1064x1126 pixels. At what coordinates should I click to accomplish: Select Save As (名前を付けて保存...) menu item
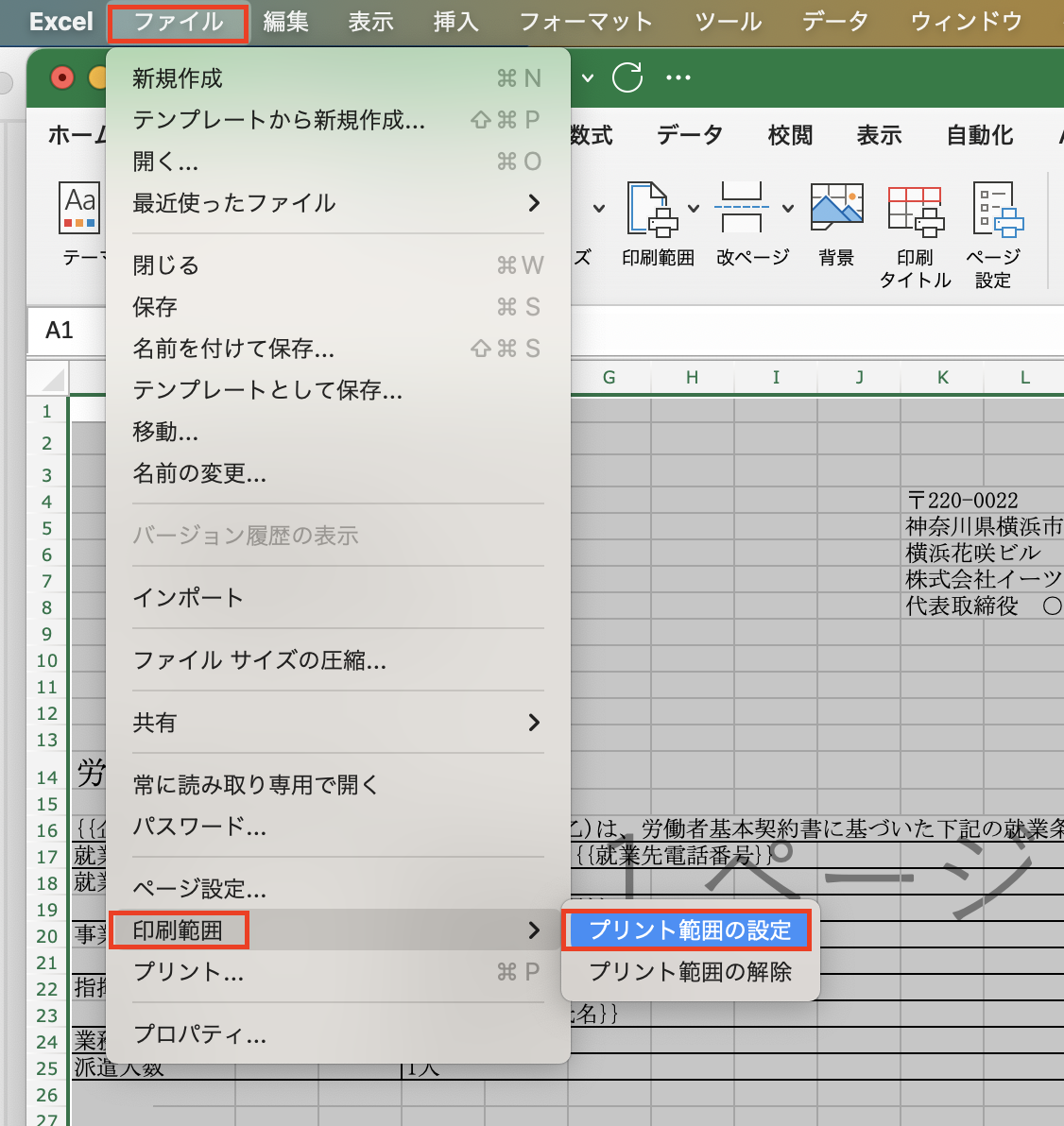(233, 349)
